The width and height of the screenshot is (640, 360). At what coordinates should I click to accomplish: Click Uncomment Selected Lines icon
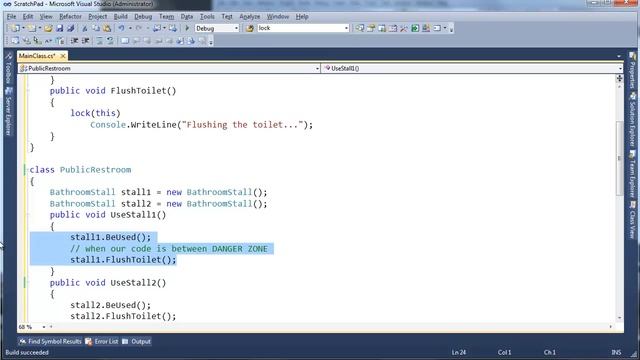coord(110,41)
